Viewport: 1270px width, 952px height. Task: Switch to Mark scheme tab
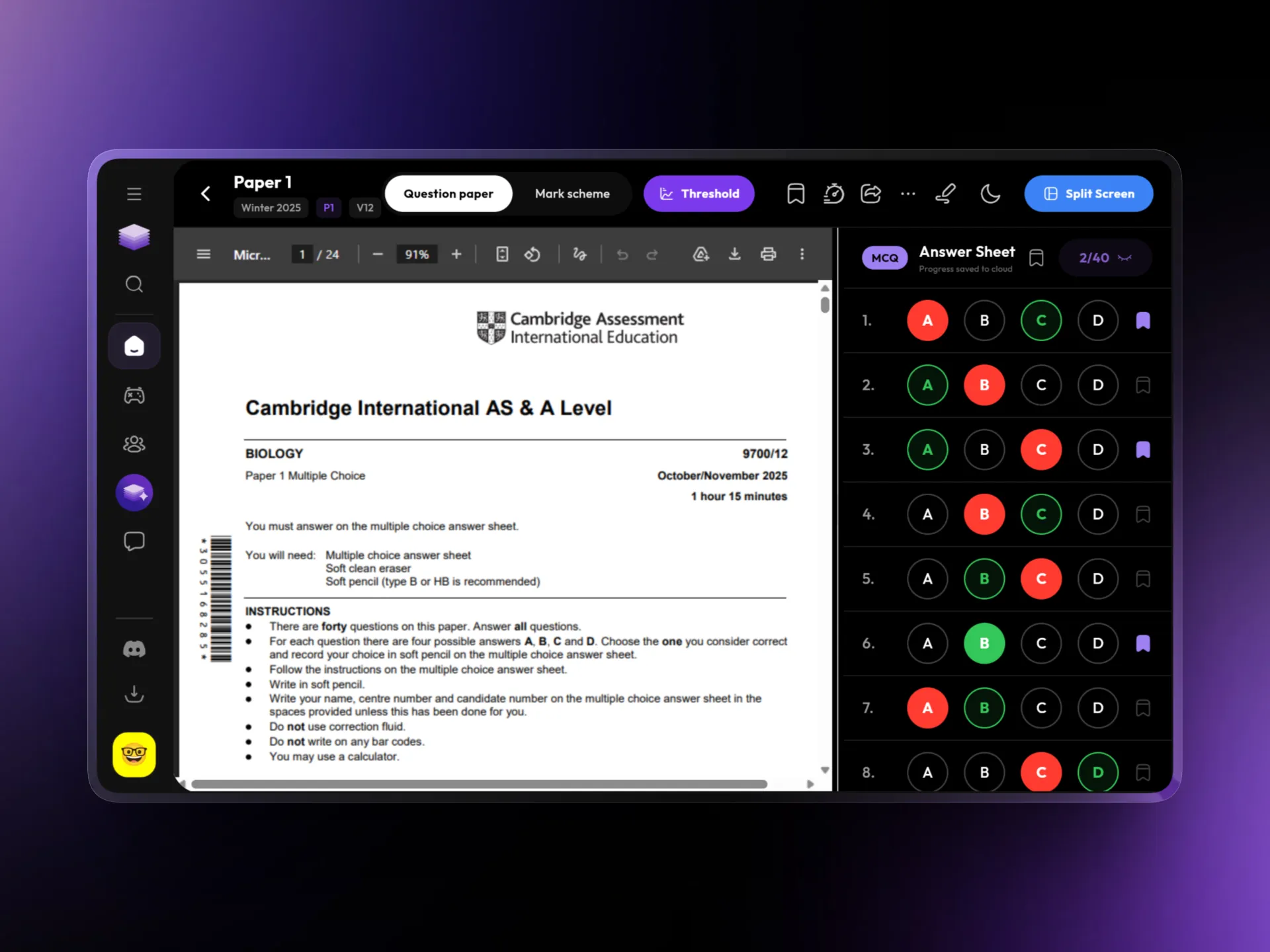pyautogui.click(x=572, y=194)
